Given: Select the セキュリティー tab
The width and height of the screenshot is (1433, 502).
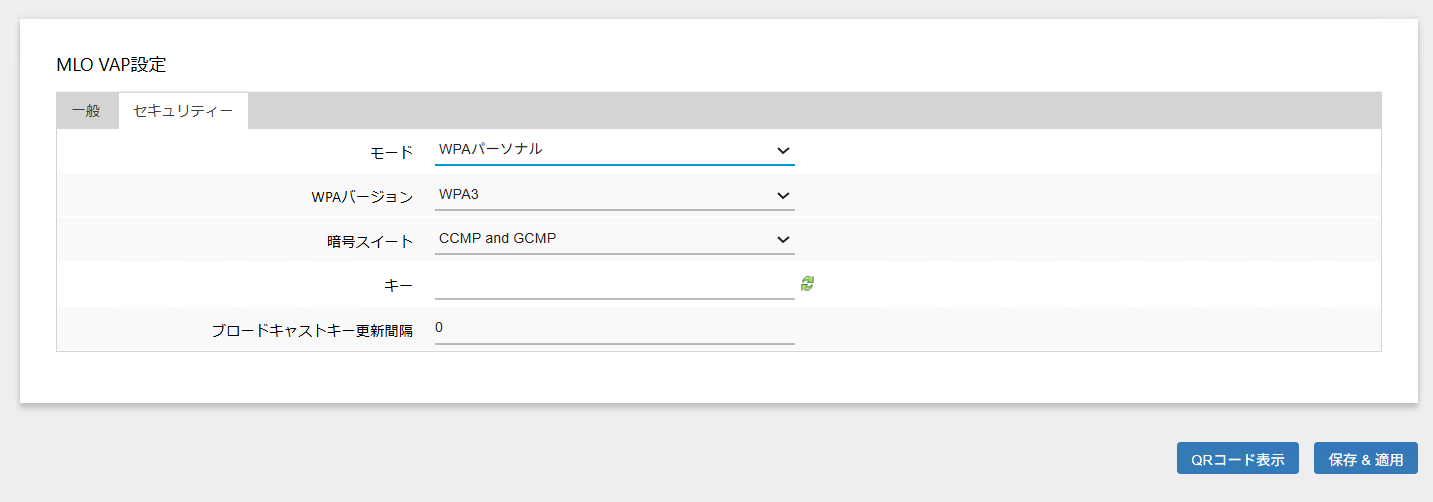Looking at the screenshot, I should tap(183, 111).
